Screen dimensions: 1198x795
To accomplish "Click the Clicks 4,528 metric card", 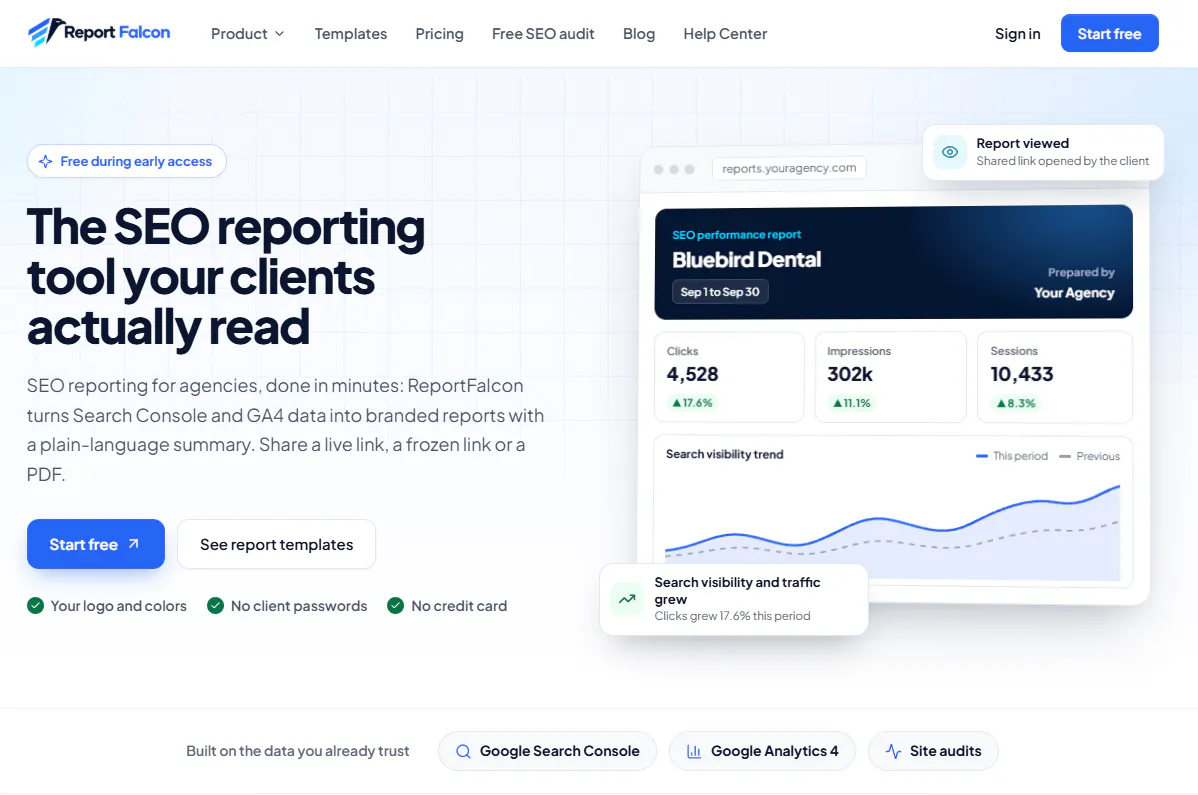I will pyautogui.click(x=729, y=376).
